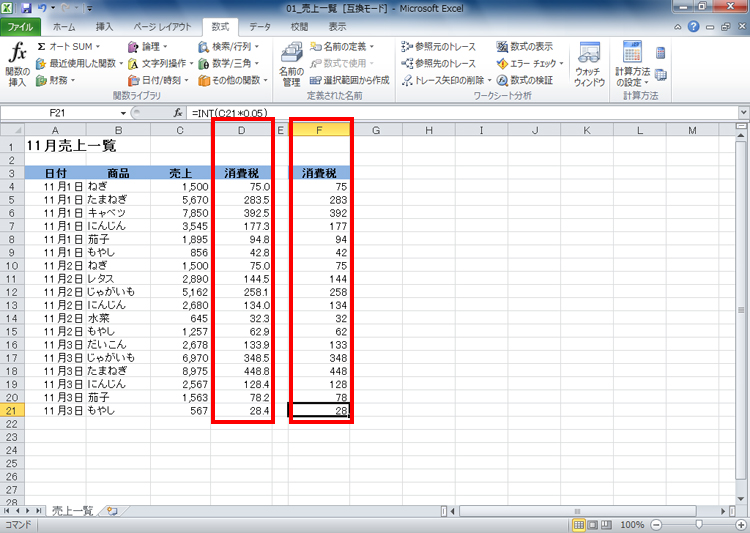Expand the Name Box dropdown
This screenshot has width=750, height=533.
coord(123,113)
